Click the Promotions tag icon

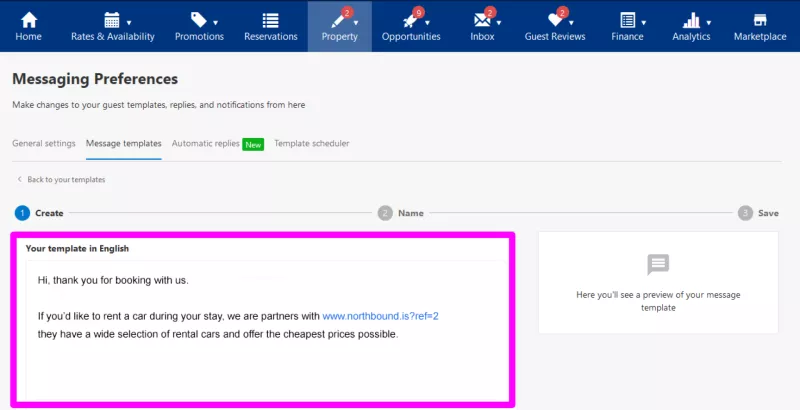click(x=198, y=20)
